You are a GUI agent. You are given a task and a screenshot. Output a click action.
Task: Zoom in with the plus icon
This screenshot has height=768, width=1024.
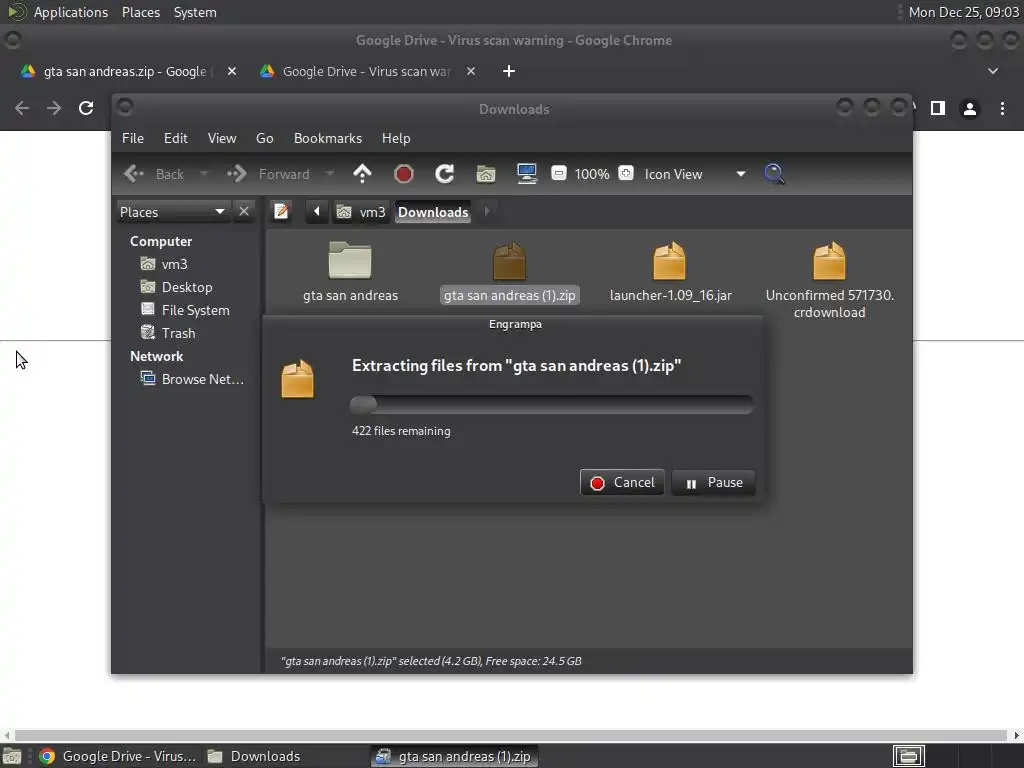point(626,173)
